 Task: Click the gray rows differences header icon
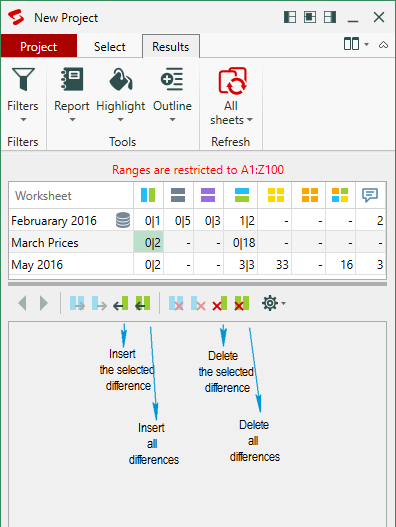point(178,195)
